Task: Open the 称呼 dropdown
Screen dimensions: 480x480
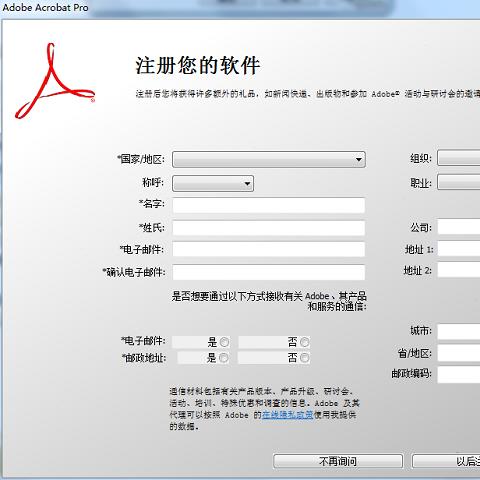Action: (x=213, y=183)
